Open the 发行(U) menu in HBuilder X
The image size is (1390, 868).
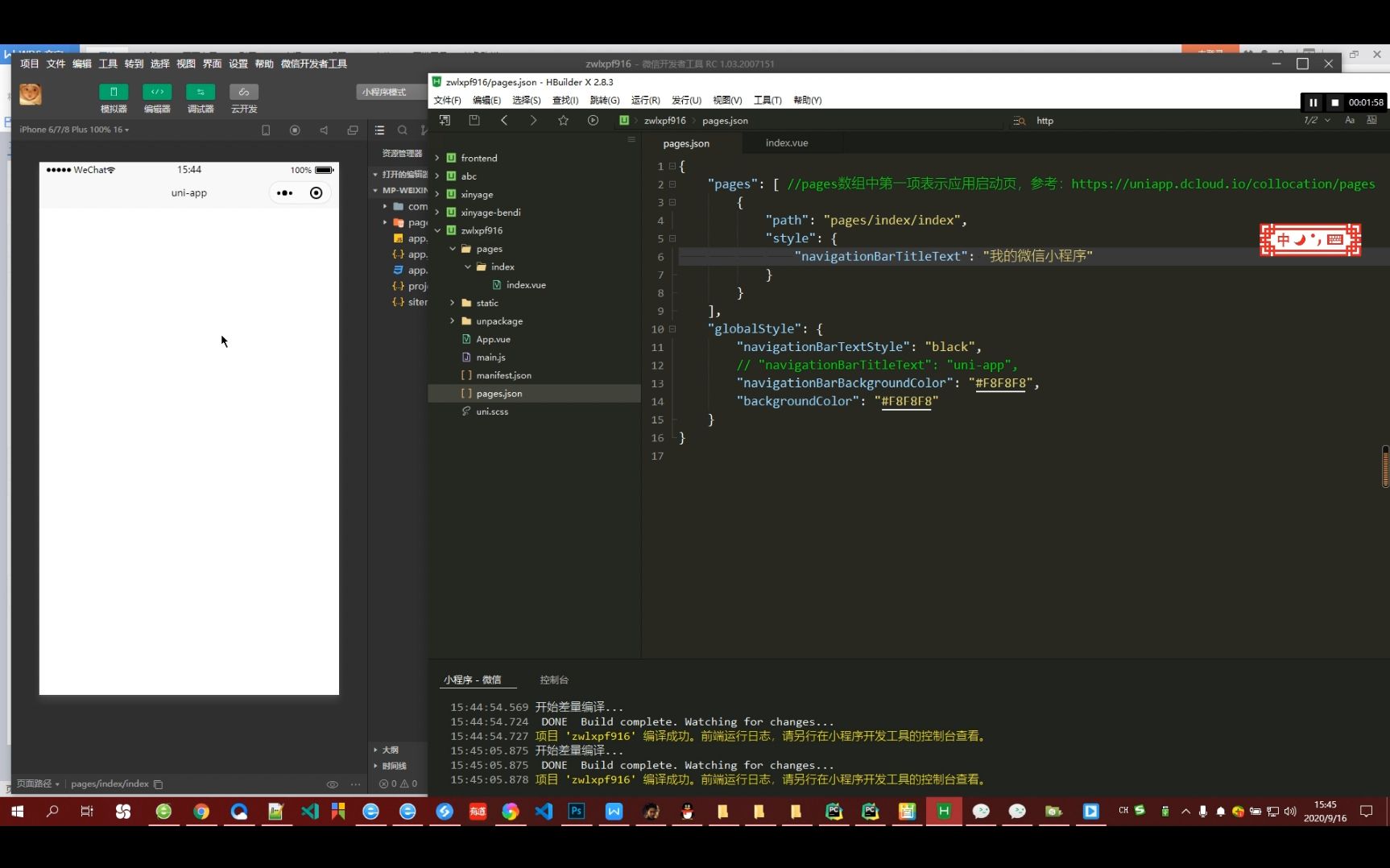point(687,101)
